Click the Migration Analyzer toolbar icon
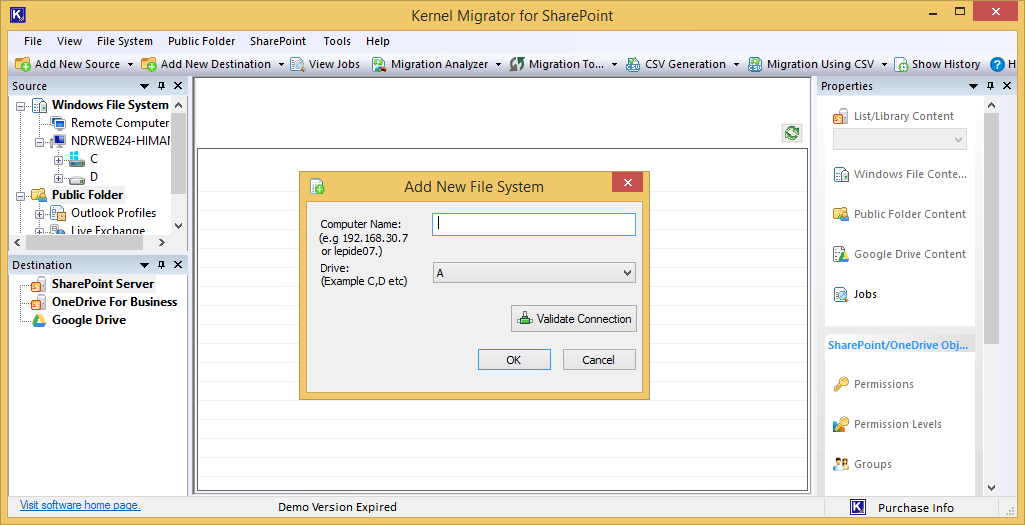 point(379,64)
